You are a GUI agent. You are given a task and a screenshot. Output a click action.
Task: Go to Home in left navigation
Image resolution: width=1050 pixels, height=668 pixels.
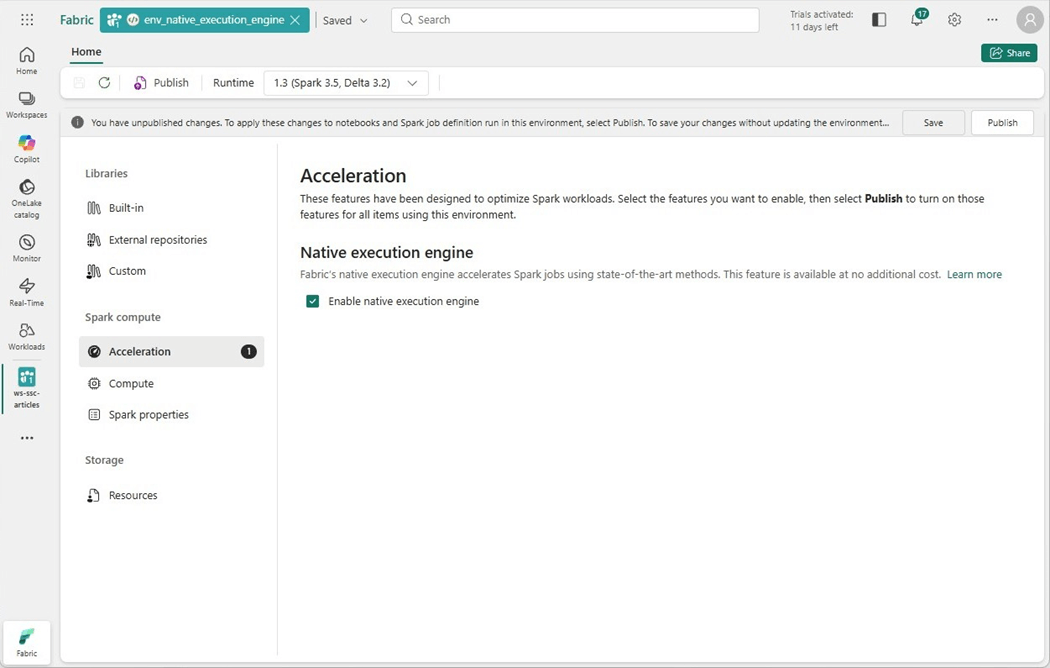click(x=27, y=60)
